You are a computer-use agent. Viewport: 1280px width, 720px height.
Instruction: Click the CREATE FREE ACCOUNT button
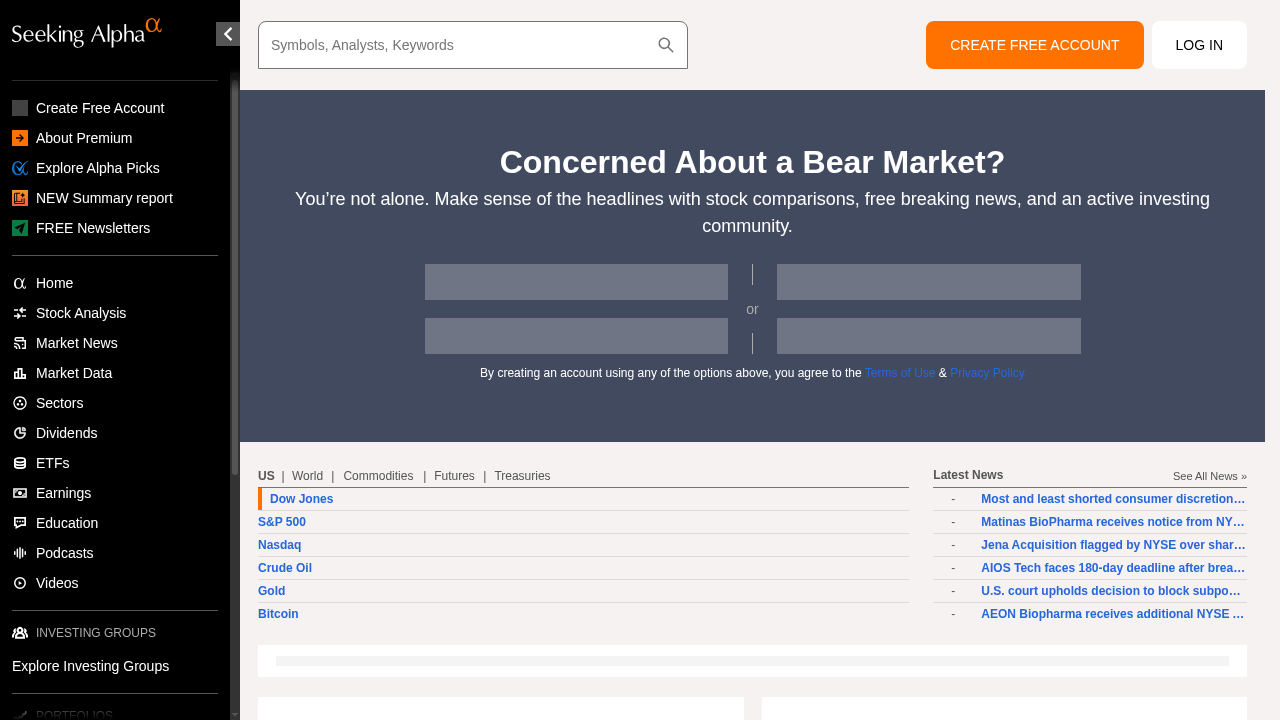[x=1034, y=44]
